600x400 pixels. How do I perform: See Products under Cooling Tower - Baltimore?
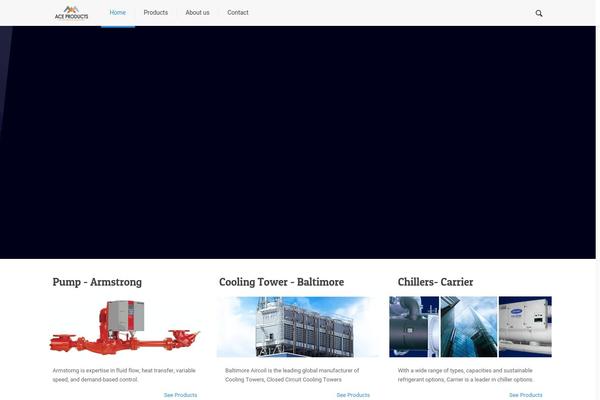tap(353, 395)
